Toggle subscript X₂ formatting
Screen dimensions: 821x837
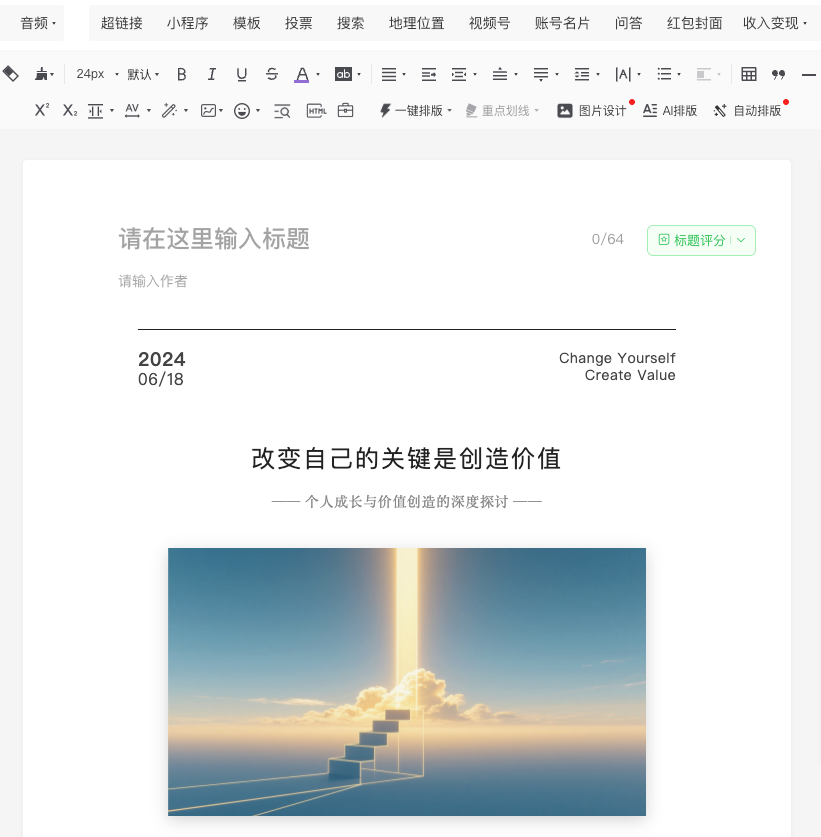[70, 110]
